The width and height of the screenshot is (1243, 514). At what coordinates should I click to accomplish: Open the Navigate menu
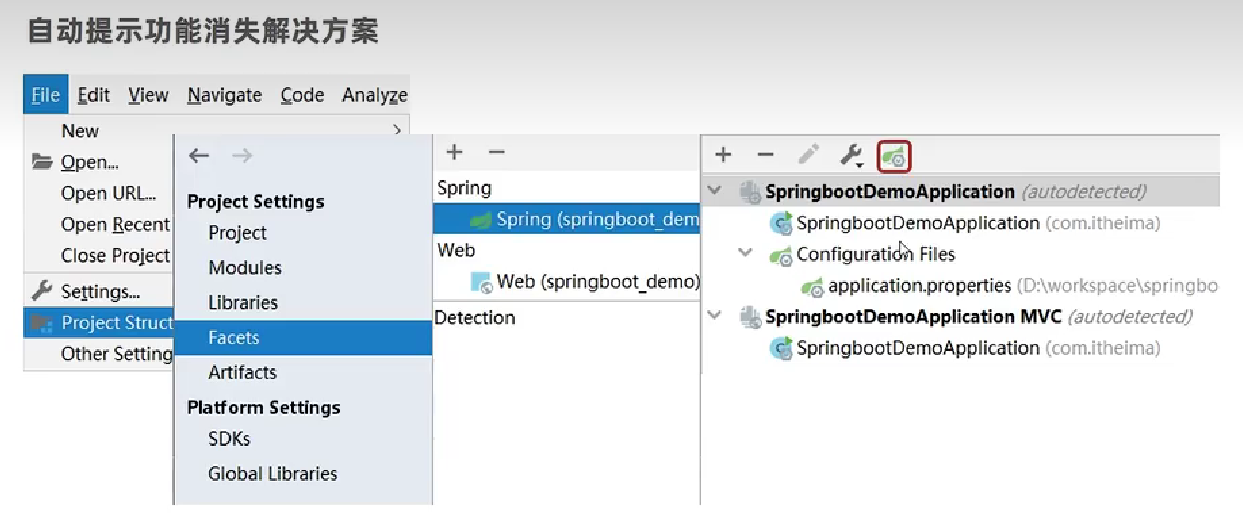click(224, 95)
